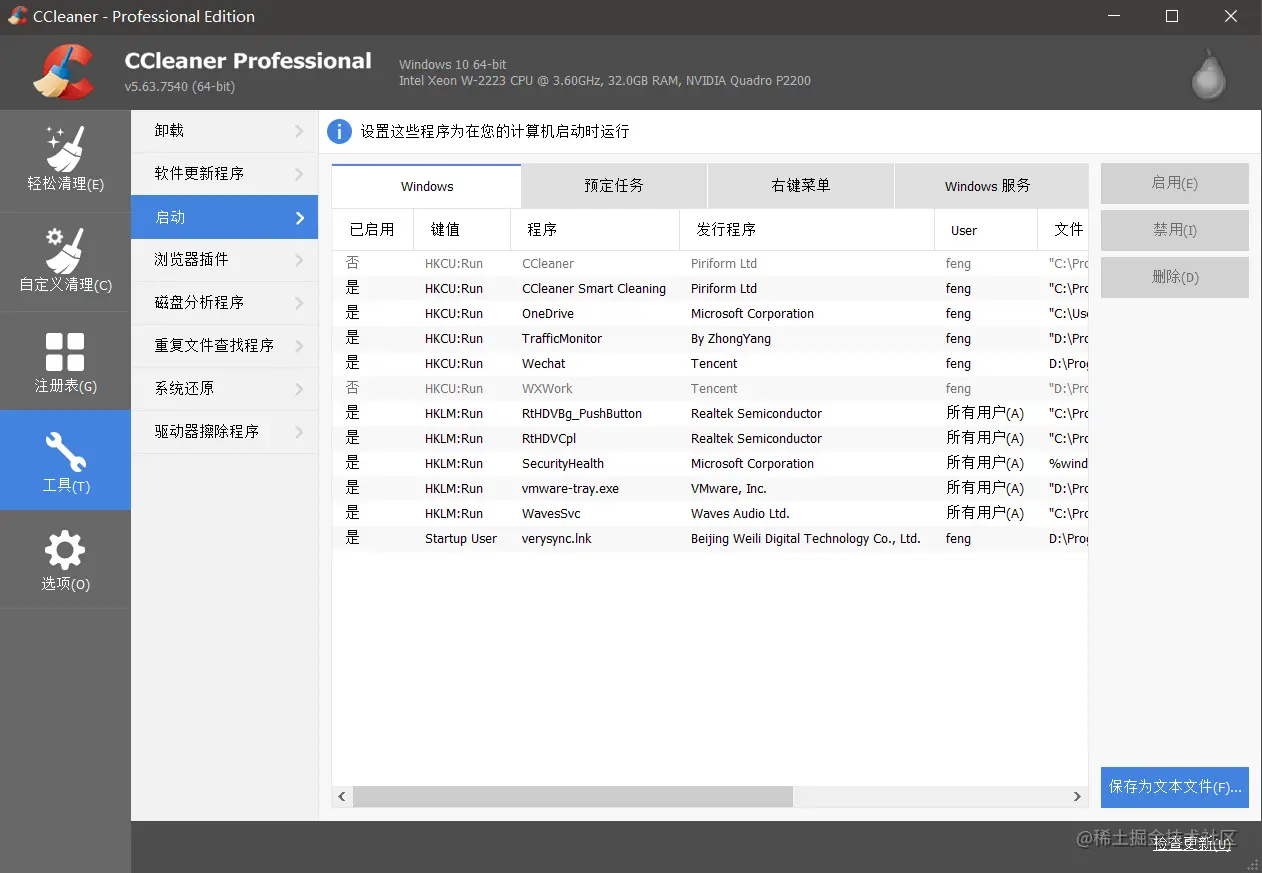Viewport: 1262px width, 873px height.
Task: Sort by the 发行程序 column header
Action: point(807,230)
